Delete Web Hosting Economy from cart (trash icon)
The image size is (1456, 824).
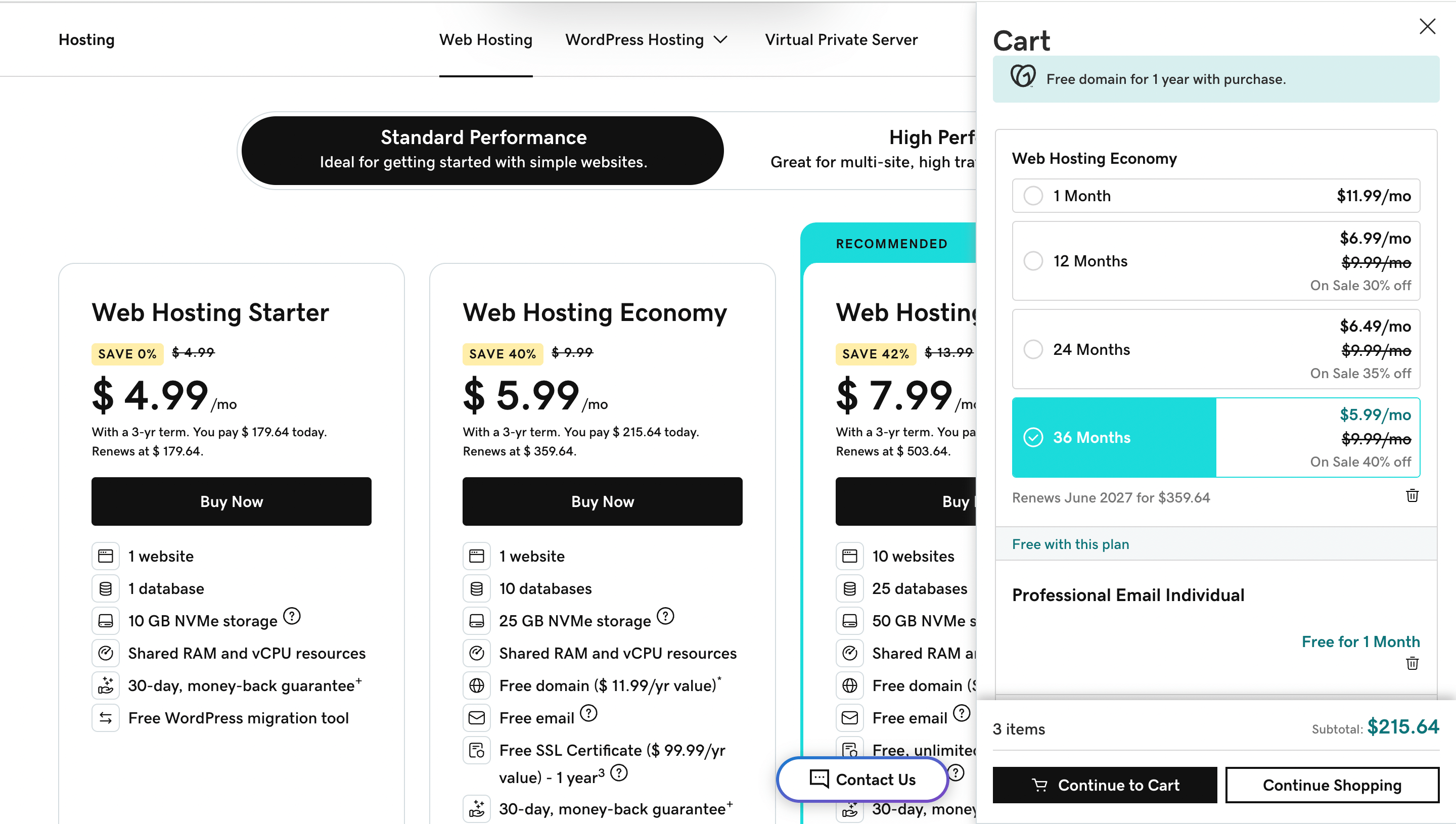tap(1412, 496)
